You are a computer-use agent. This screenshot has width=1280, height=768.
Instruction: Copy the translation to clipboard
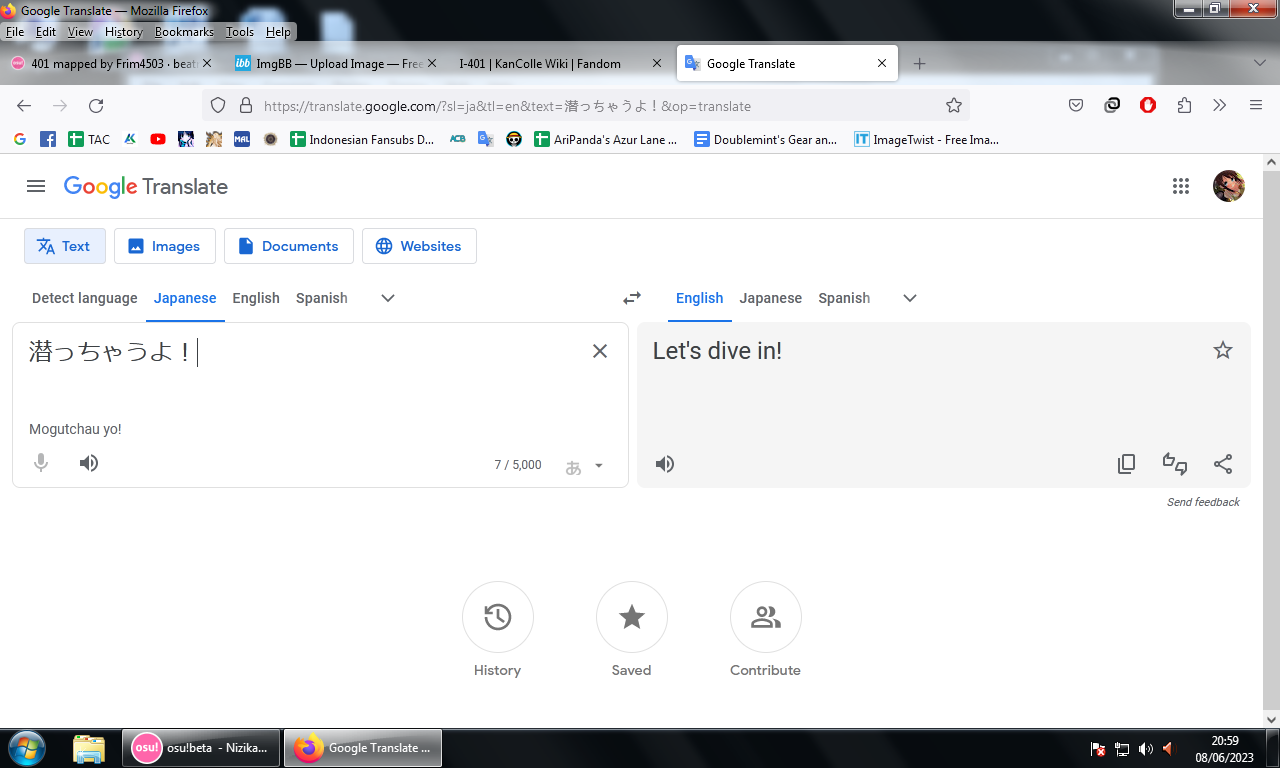point(1127,464)
